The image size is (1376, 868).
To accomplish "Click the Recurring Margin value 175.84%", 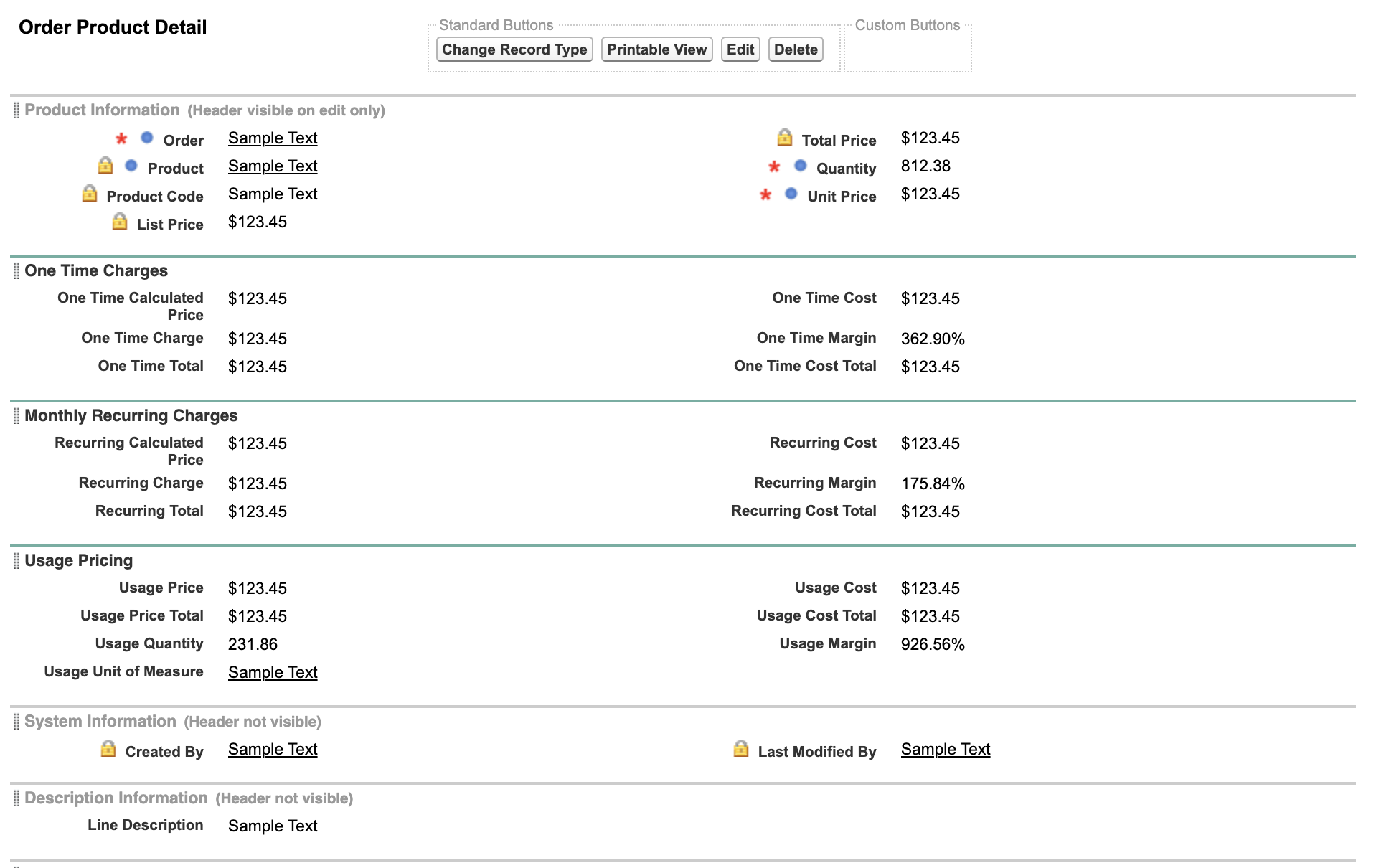I will click(x=933, y=483).
